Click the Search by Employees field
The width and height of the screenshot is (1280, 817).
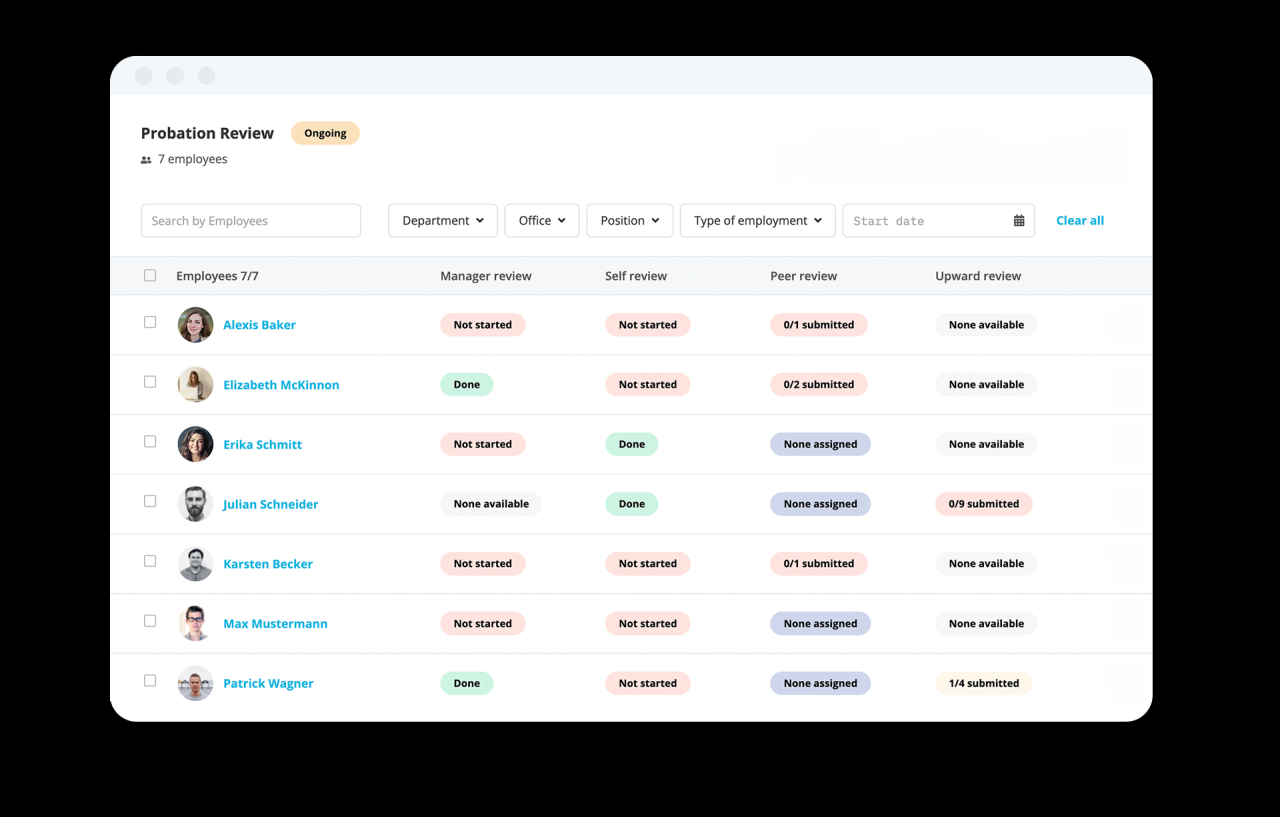point(250,220)
